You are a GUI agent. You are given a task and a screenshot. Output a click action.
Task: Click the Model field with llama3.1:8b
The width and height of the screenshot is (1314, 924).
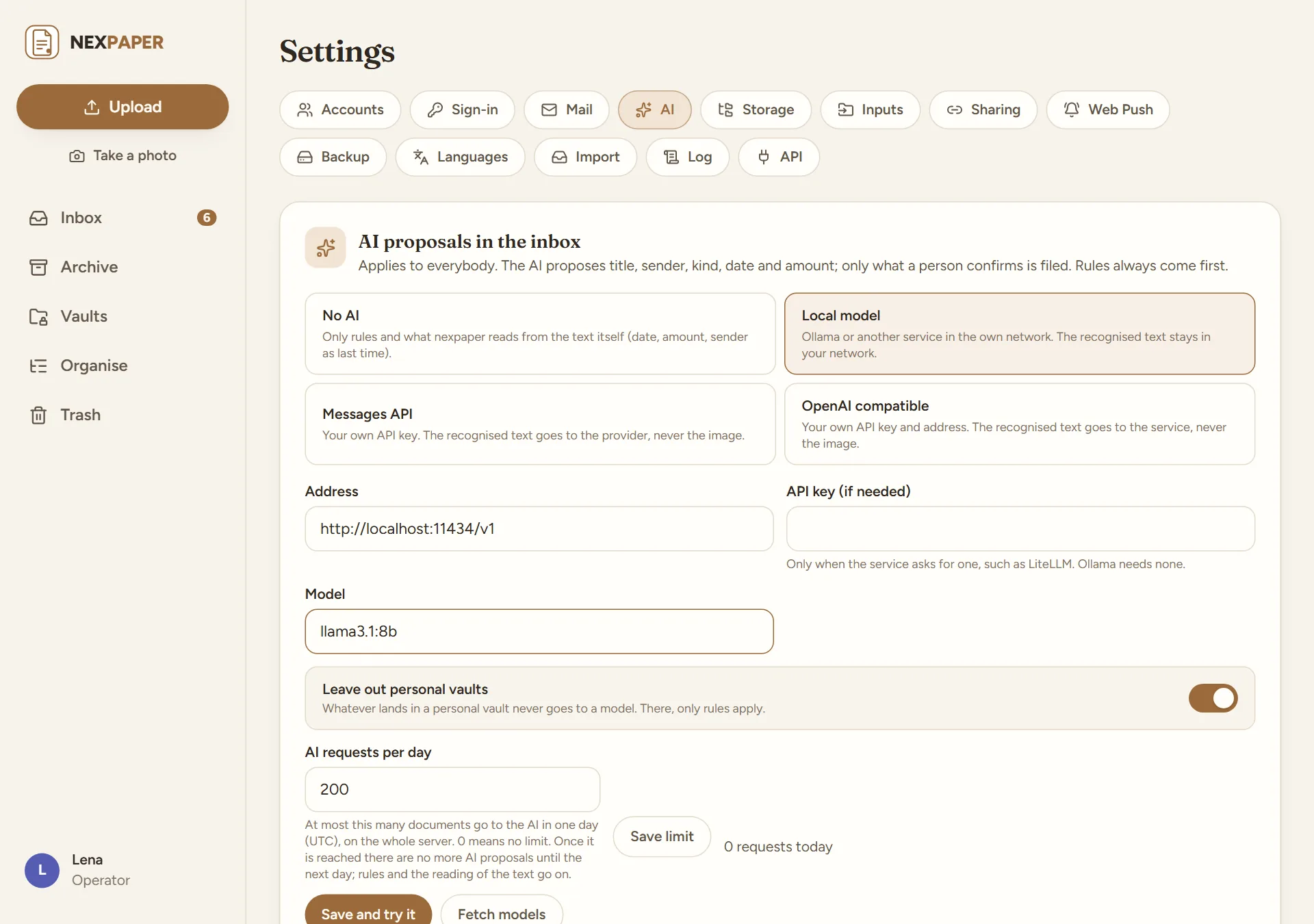[539, 631]
